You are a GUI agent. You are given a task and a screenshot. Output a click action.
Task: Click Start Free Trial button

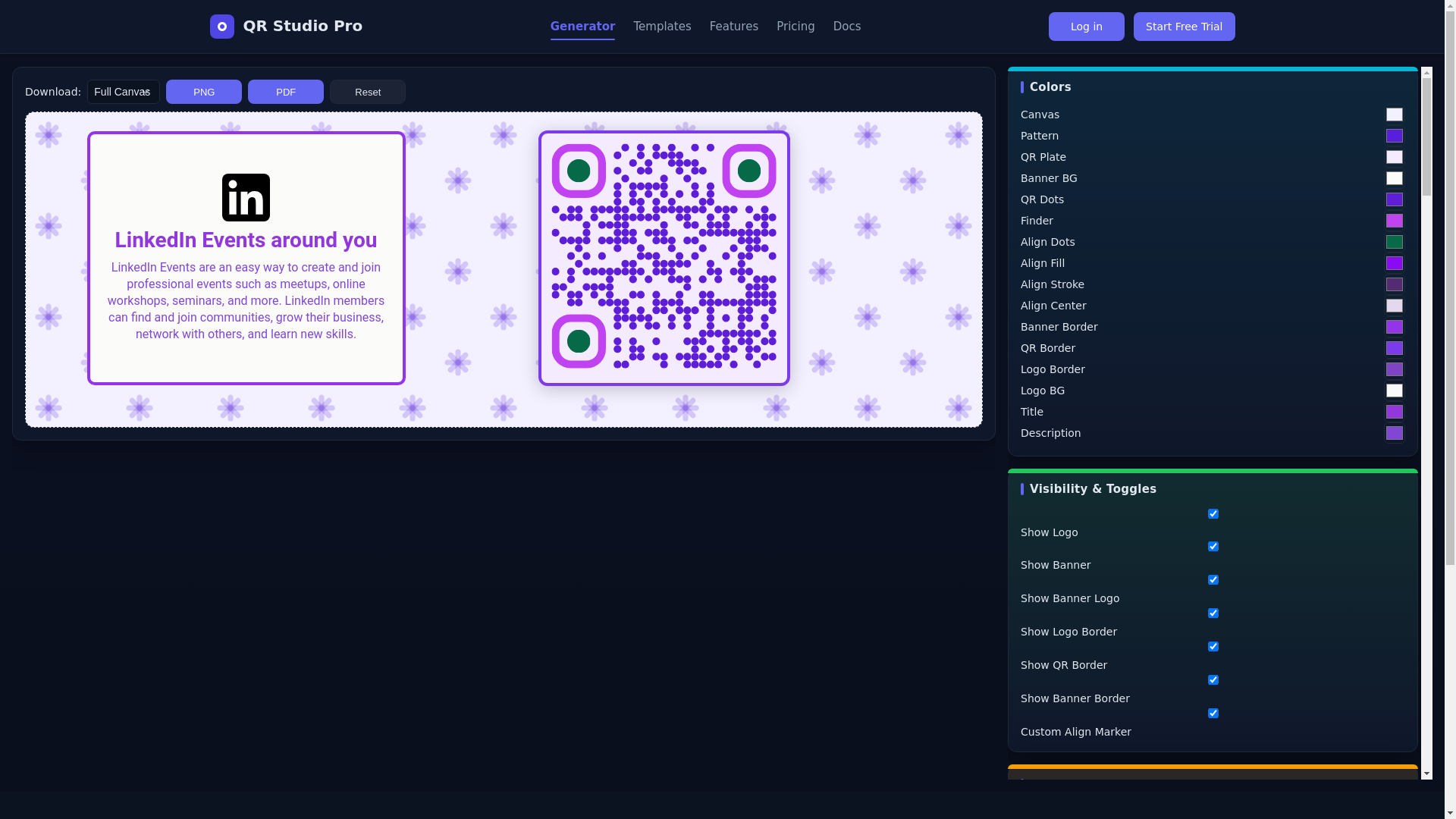tap(1185, 27)
